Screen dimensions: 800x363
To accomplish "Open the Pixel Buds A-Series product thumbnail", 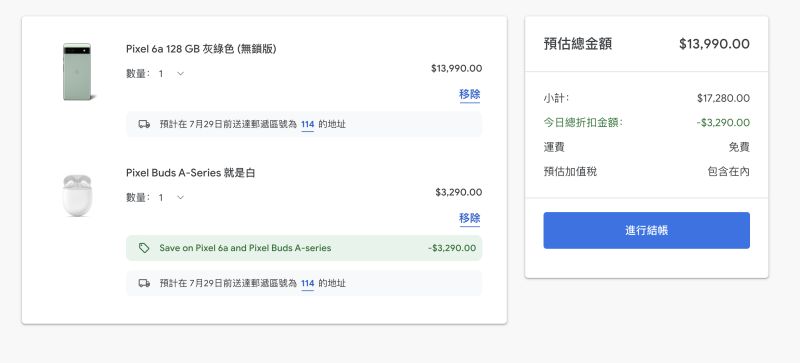I will click(77, 196).
